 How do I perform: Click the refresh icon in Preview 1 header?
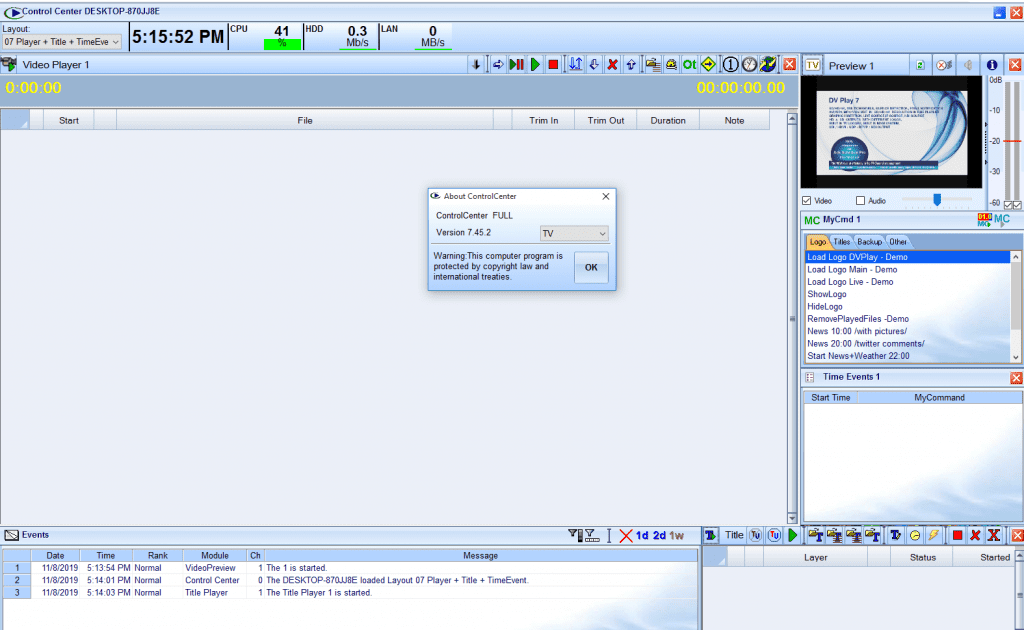919,65
